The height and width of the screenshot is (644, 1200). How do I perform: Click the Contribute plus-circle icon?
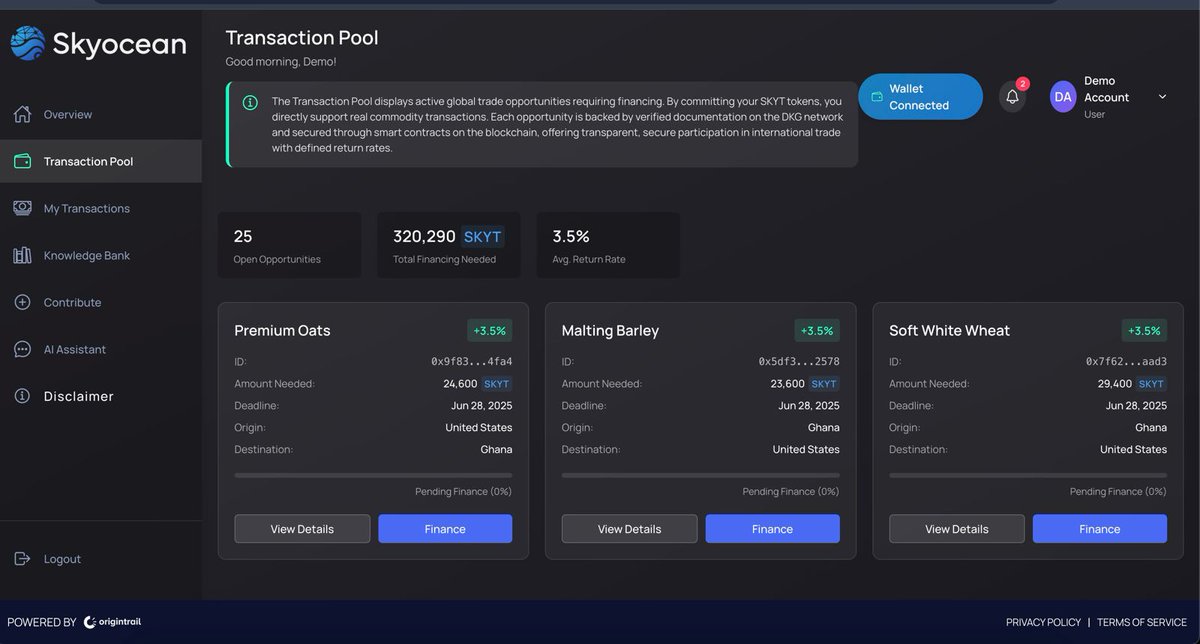click(22, 302)
